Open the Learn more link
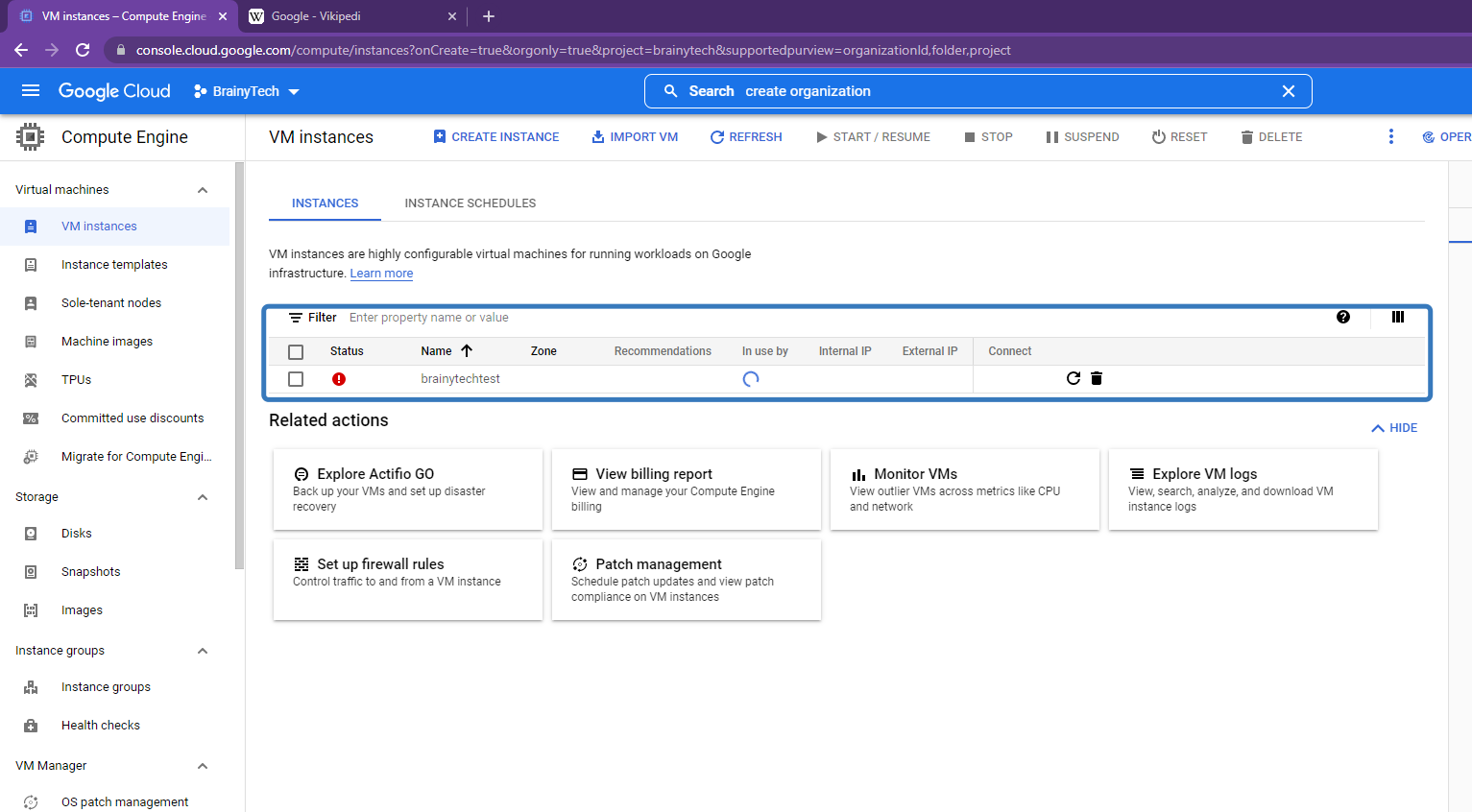Image resolution: width=1472 pixels, height=812 pixels. pos(381,274)
